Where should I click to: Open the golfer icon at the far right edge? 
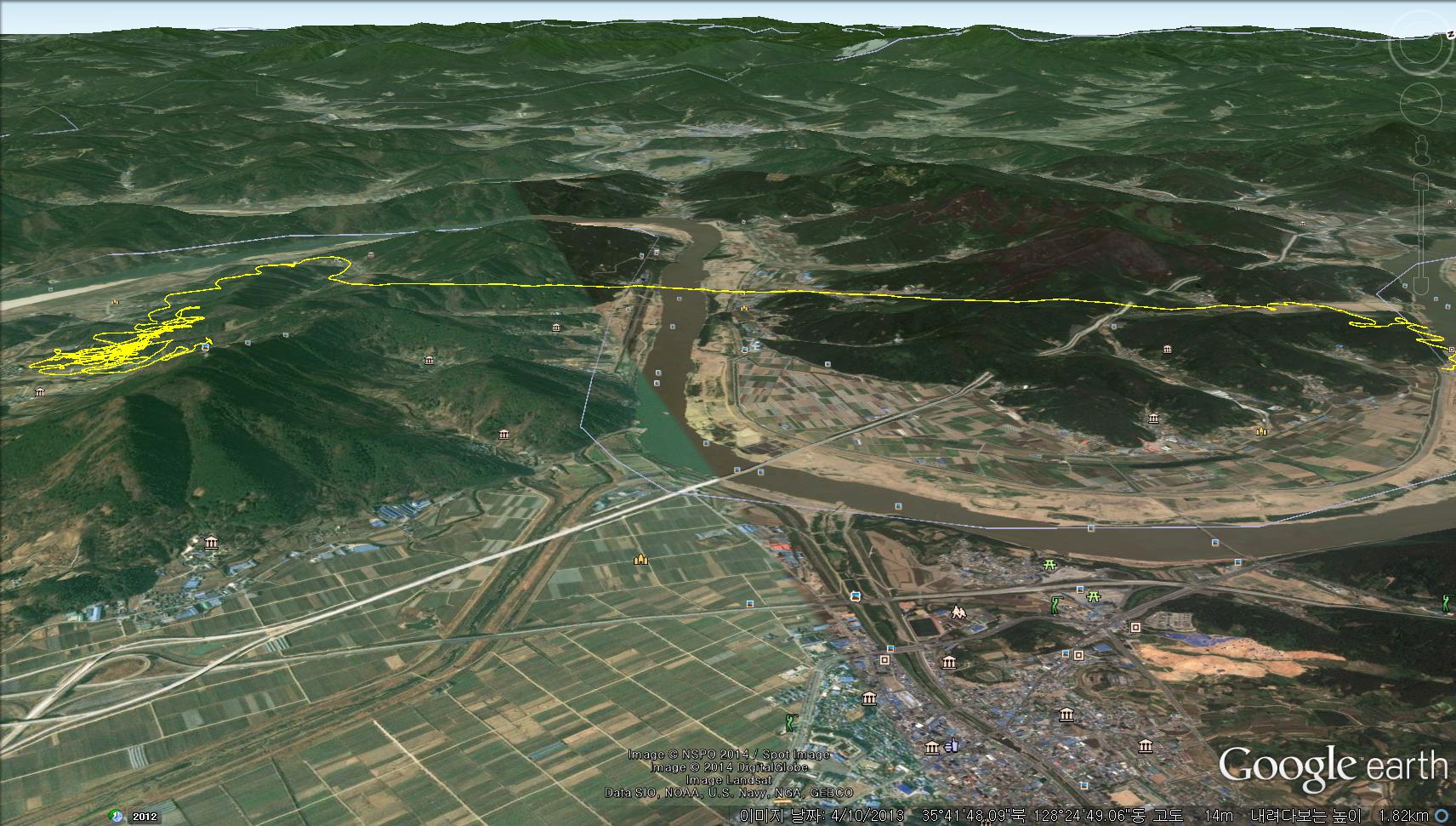[1447, 602]
